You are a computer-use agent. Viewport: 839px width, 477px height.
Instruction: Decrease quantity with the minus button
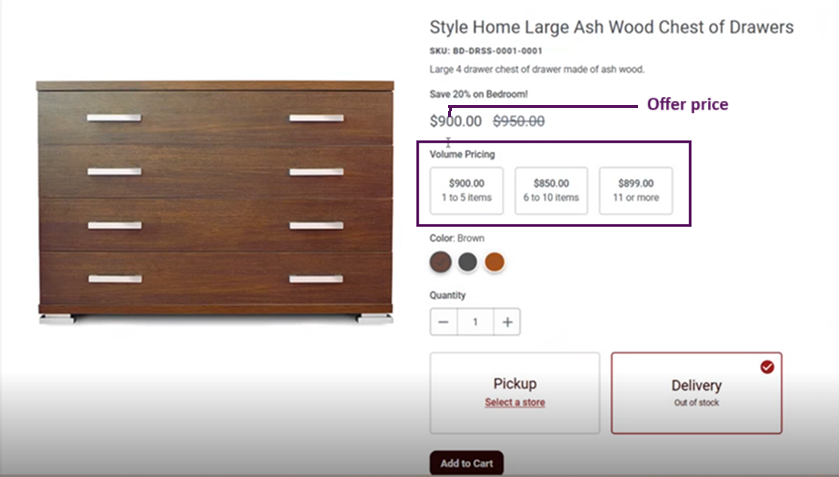click(x=444, y=322)
